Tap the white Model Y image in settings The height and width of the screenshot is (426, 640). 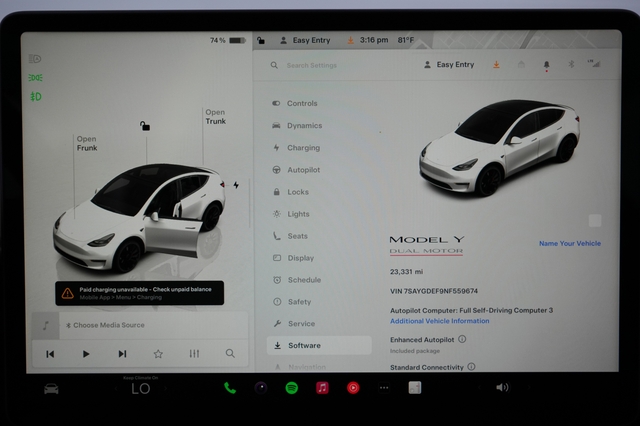coord(499,148)
